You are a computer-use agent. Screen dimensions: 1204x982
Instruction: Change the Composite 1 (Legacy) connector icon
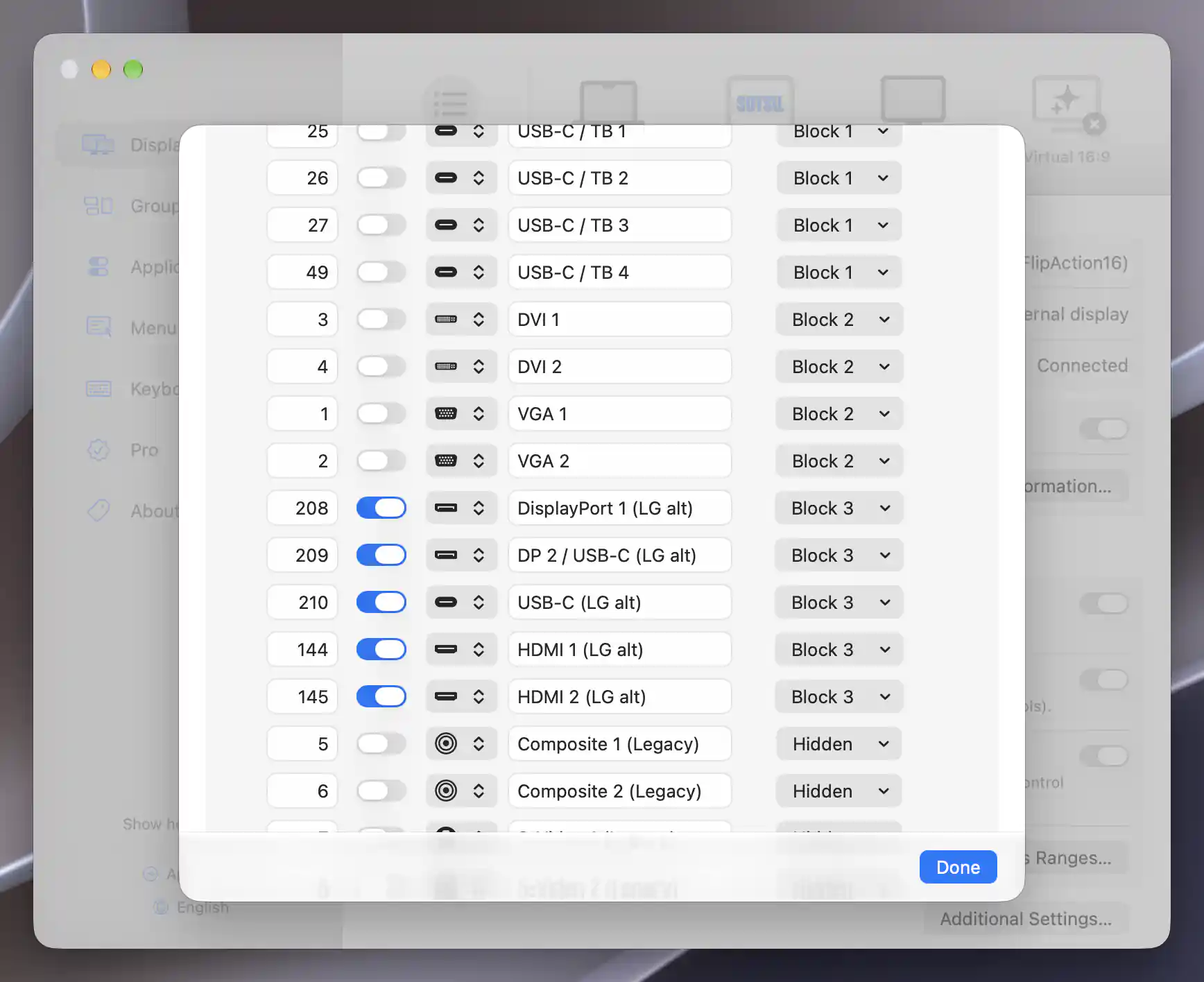pyautogui.click(x=461, y=744)
